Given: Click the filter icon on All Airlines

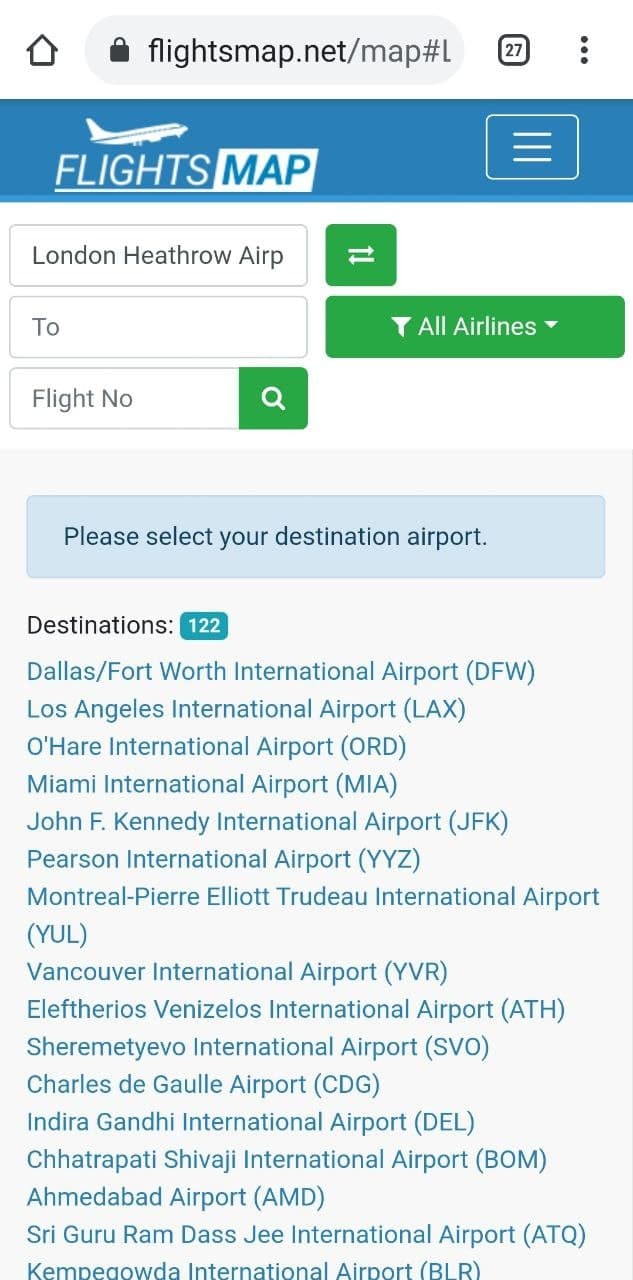Looking at the screenshot, I should [402, 326].
